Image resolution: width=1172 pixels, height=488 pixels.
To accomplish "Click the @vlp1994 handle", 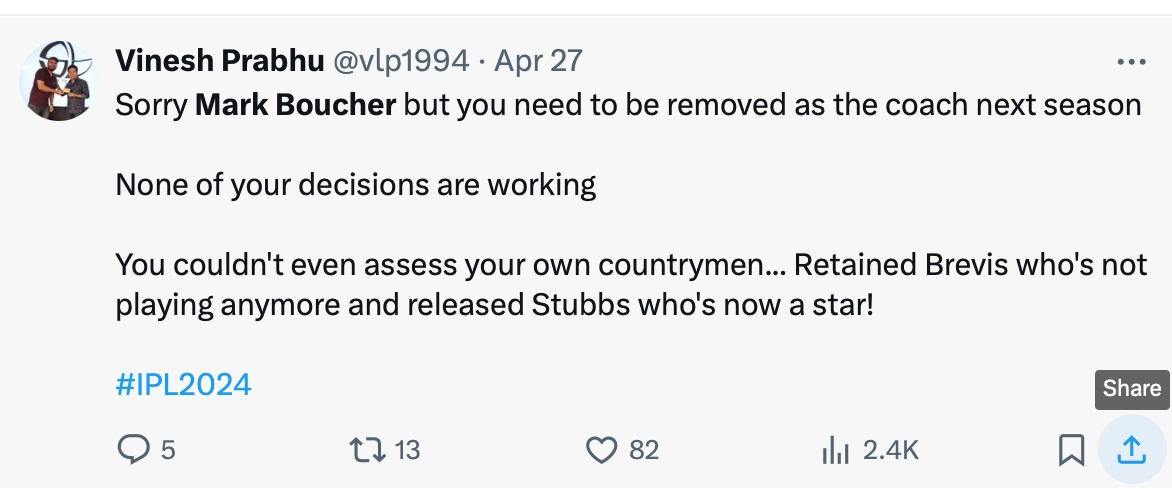I will coord(401,61).
